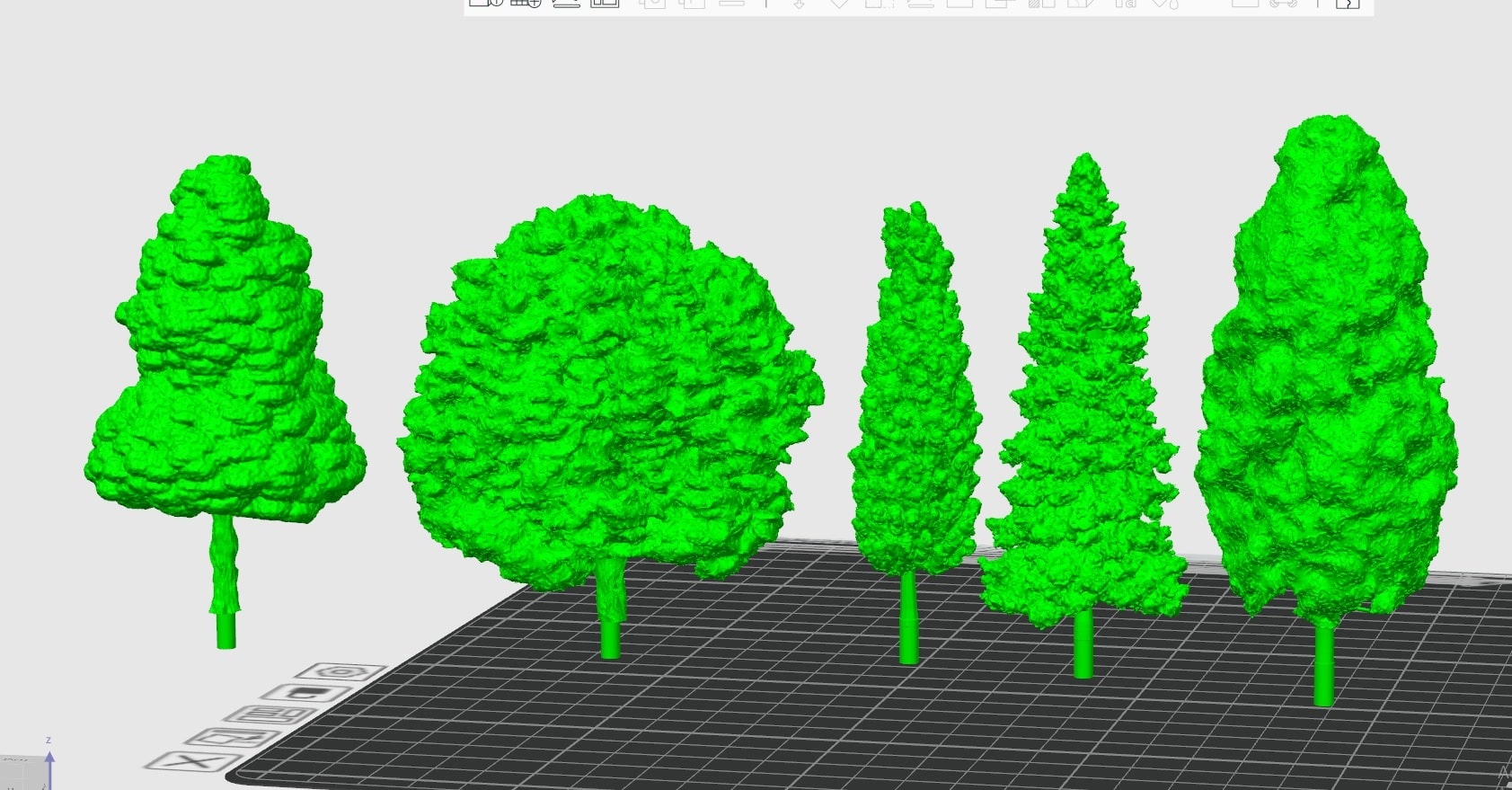Click the Arrange all objects toolbar icon
1512x790 pixels.
click(605, 3)
